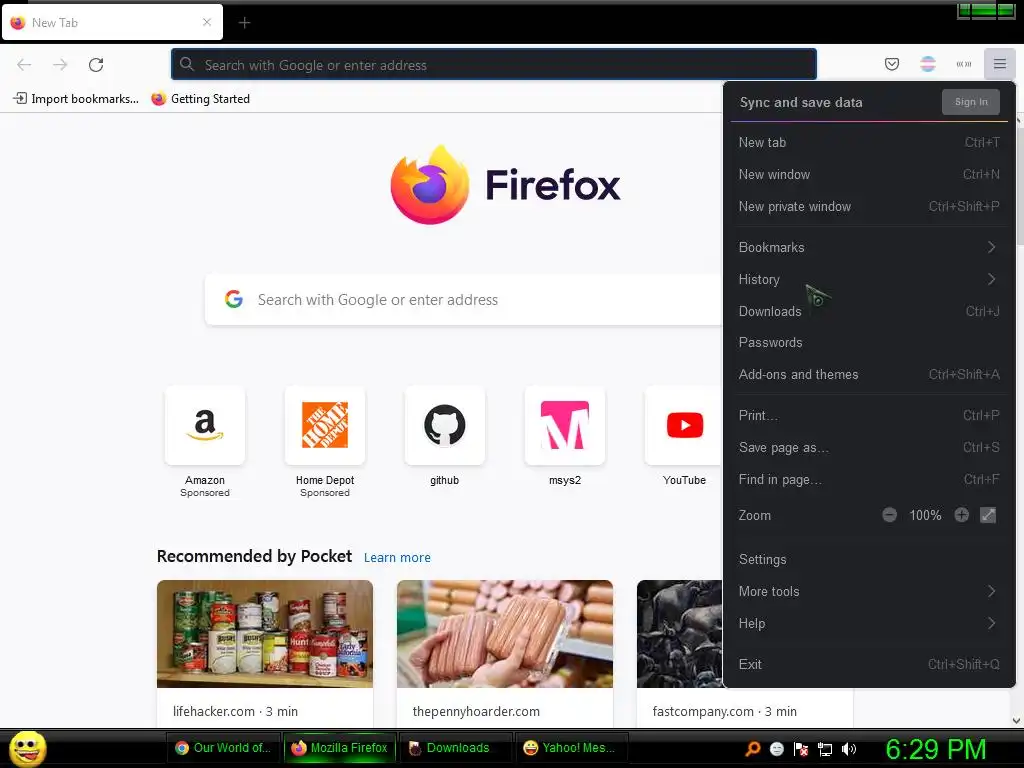
Task: Open Passwords from the menu
Action: point(869,342)
